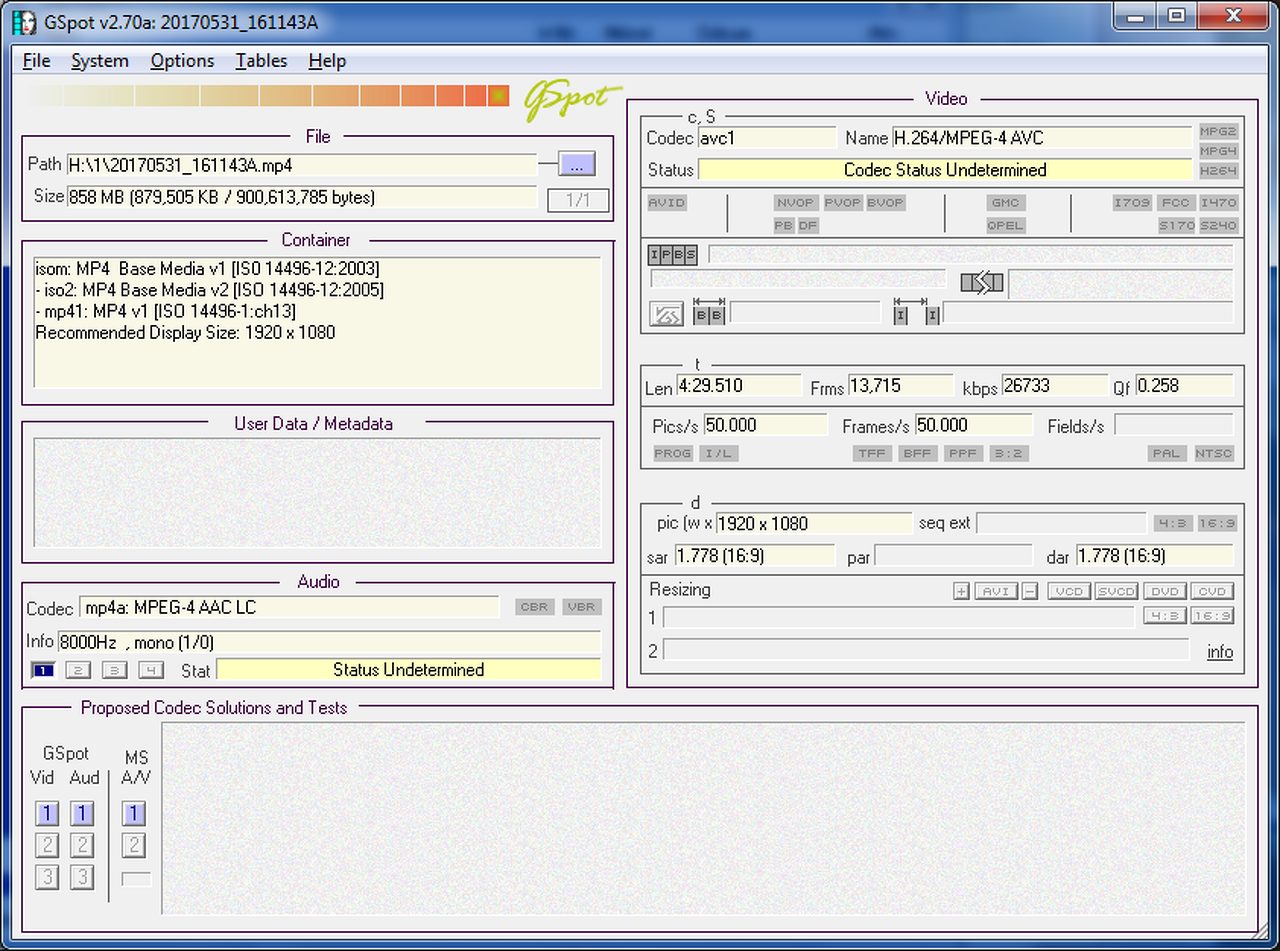This screenshot has height=951, width=1280.
Task: Click the Path field showing the mp4 file
Action: [302, 165]
